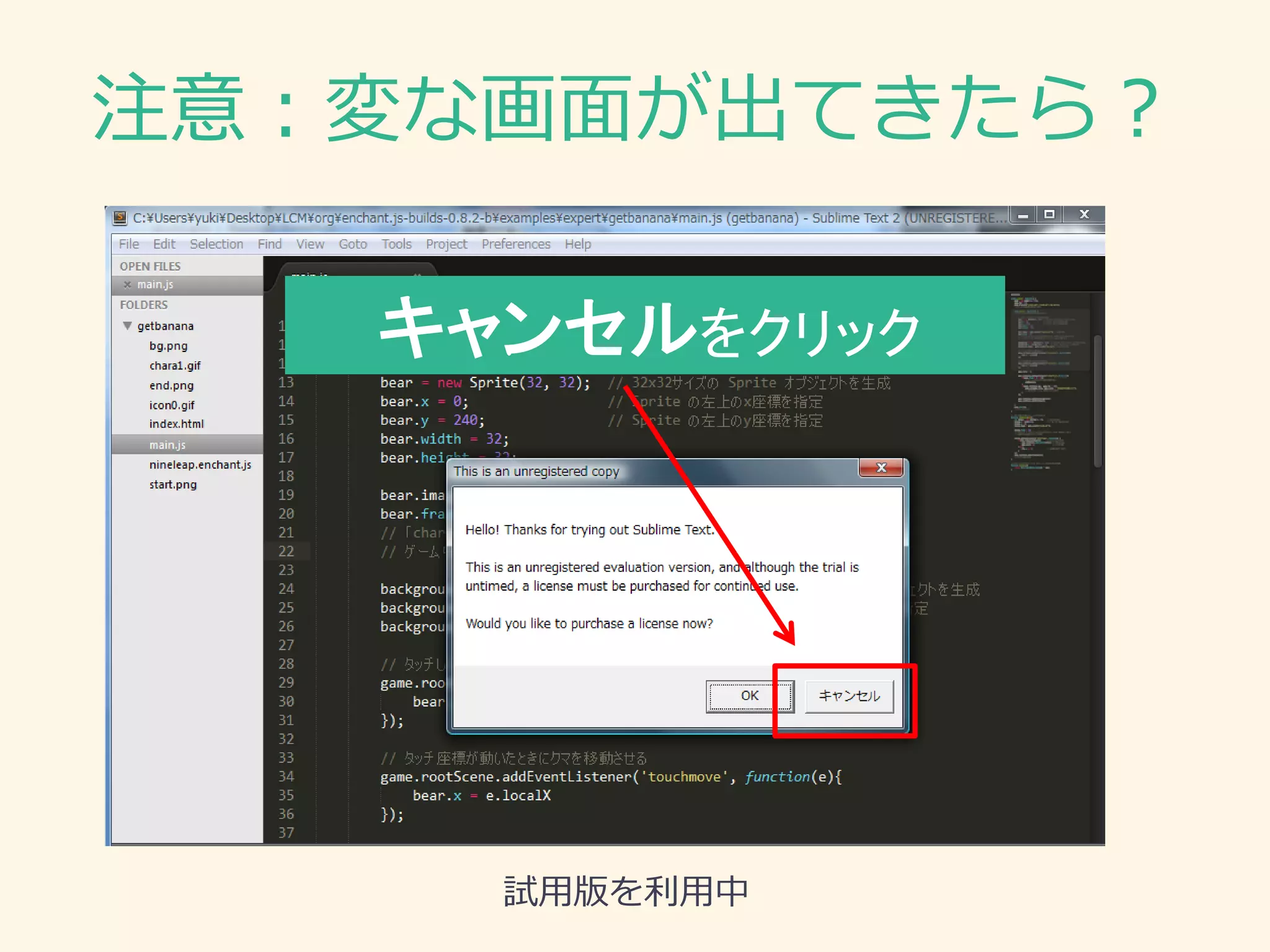Click 'bear.x = e.localX' on line 35
This screenshot has width=1270, height=952.
(482, 795)
